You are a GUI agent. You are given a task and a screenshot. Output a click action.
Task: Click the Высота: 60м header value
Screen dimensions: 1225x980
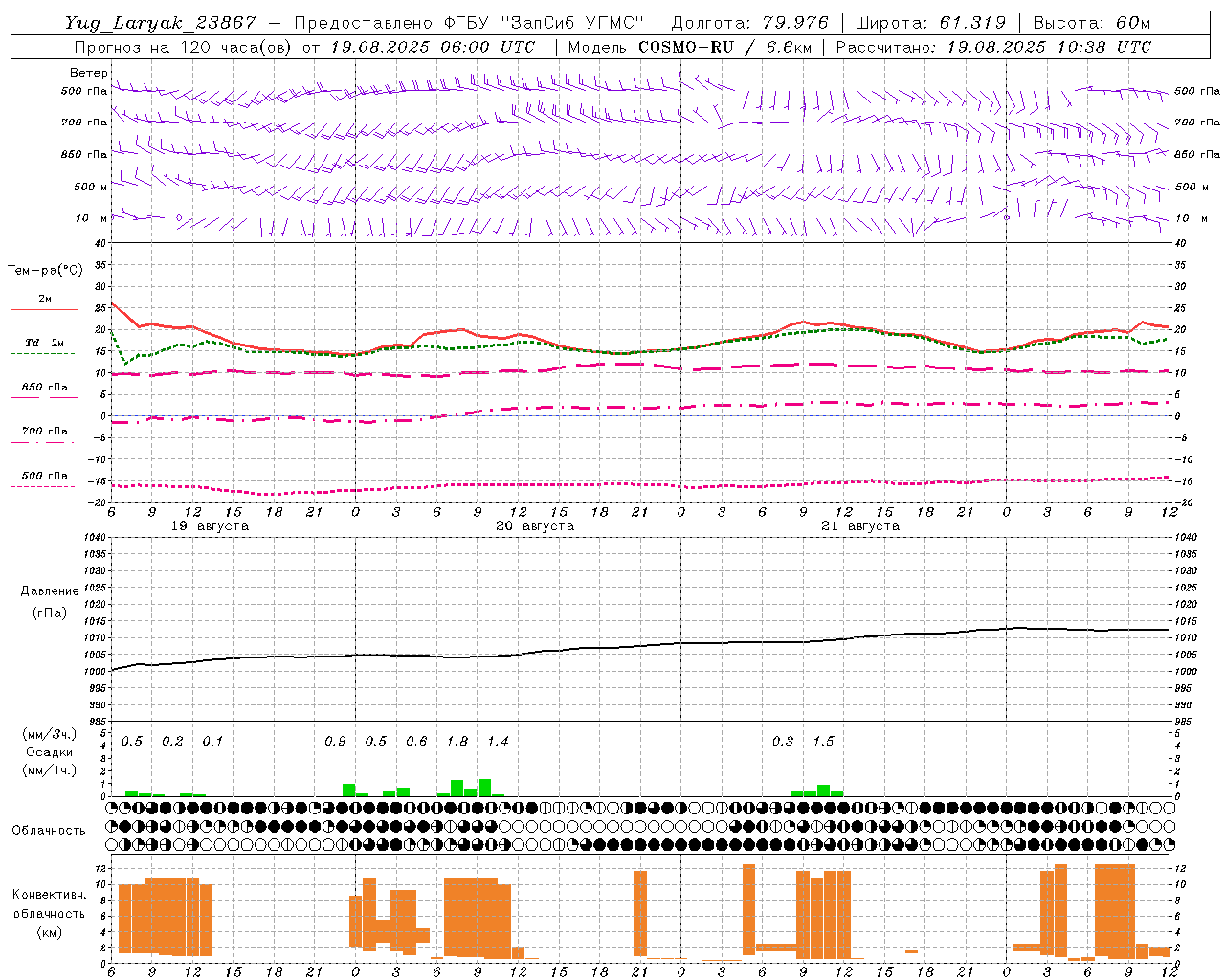click(x=1091, y=23)
